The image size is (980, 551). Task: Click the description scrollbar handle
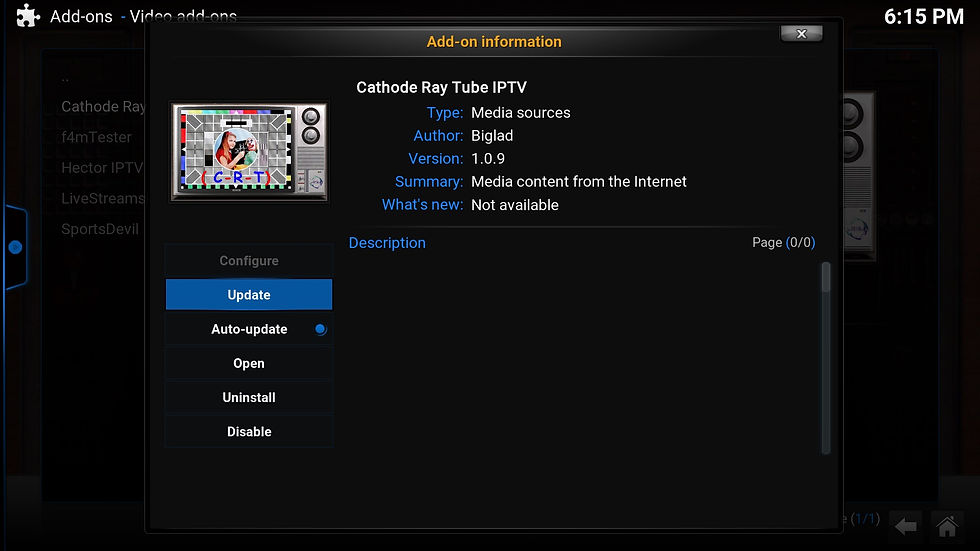pyautogui.click(x=826, y=277)
